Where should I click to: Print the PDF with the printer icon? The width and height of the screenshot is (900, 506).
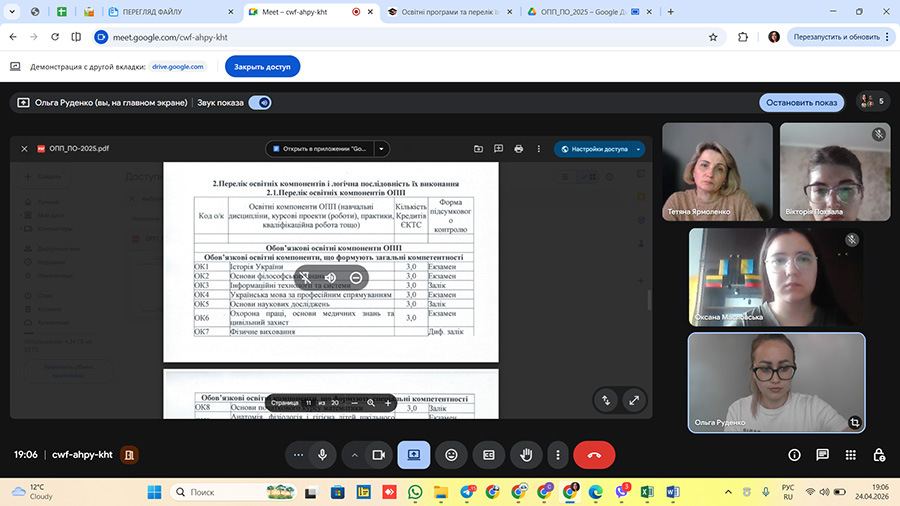pyautogui.click(x=518, y=149)
